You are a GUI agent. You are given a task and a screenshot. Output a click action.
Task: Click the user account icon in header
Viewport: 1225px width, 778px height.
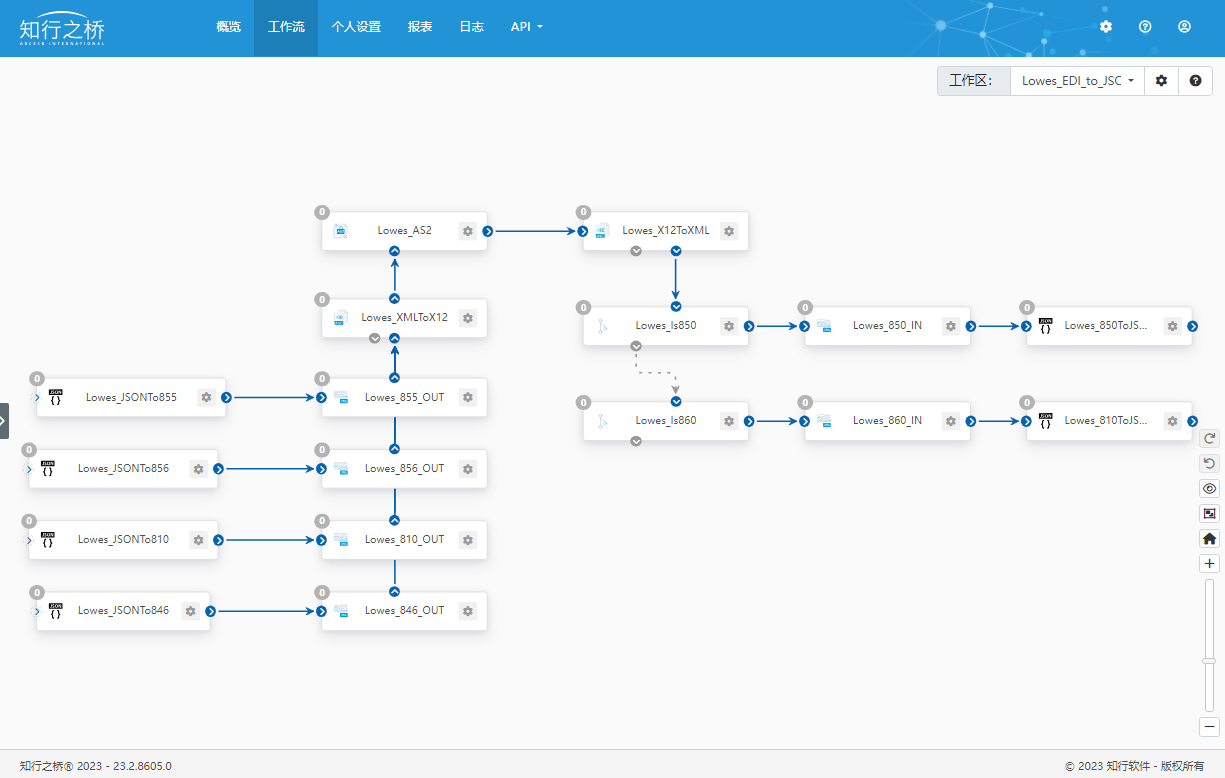[x=1184, y=27]
